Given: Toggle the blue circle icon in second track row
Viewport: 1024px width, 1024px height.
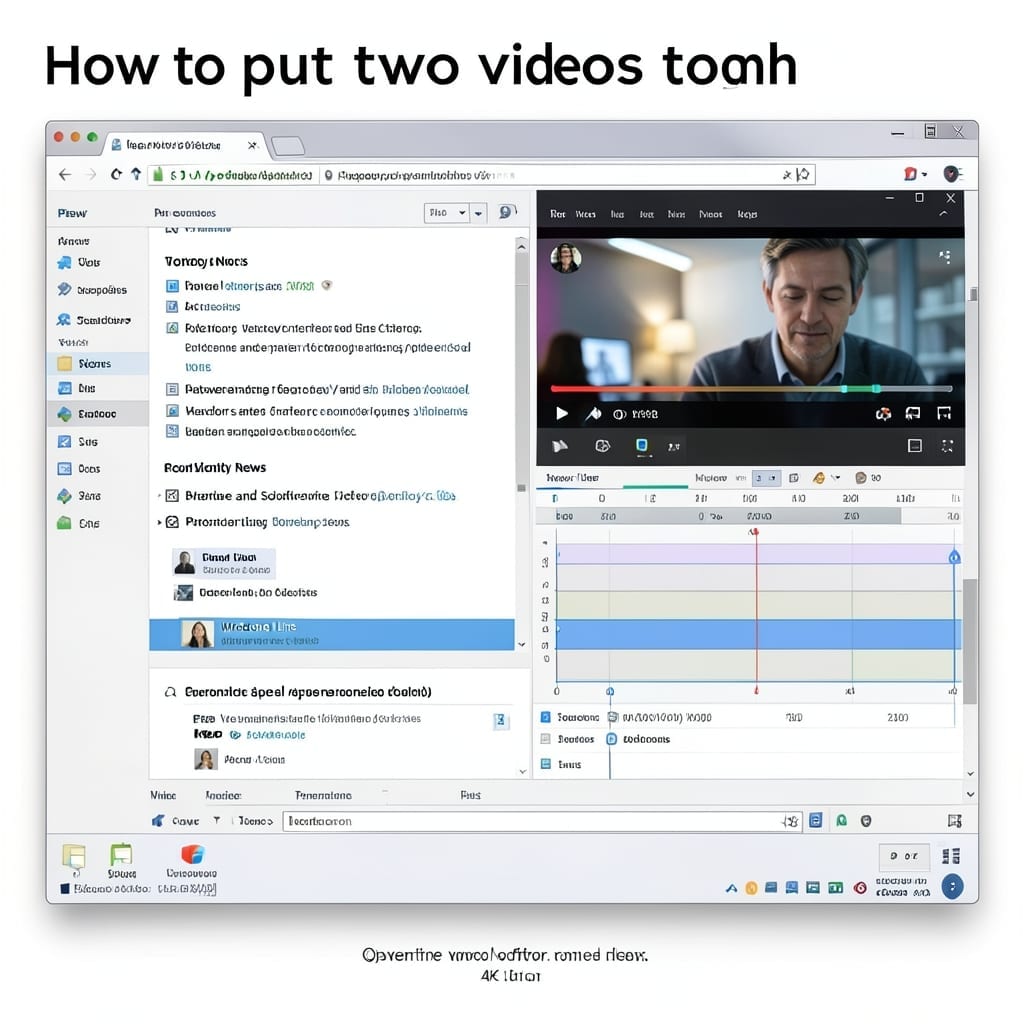Looking at the screenshot, I should pos(612,739).
